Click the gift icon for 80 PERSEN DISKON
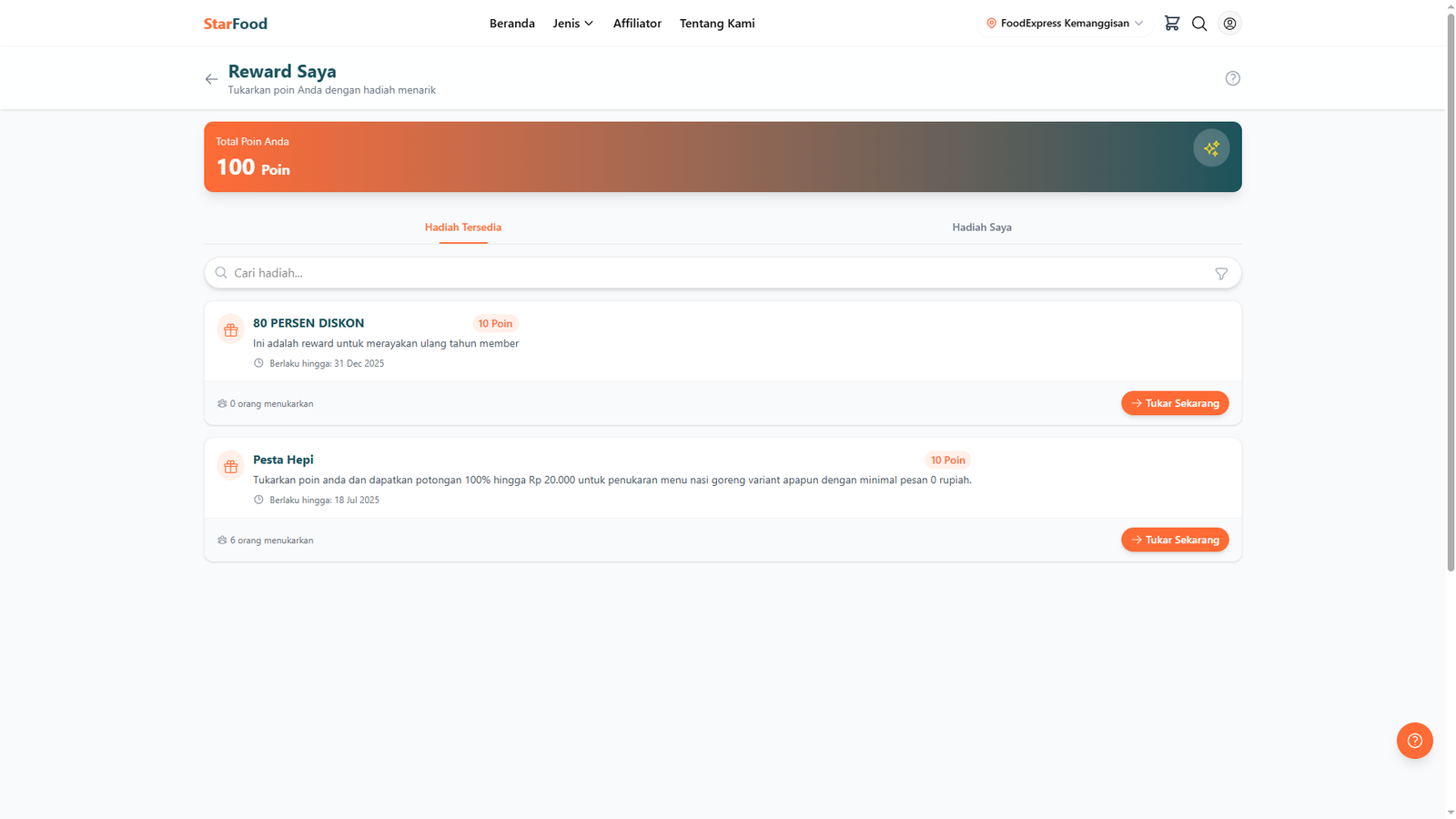The height and width of the screenshot is (819, 1456). point(231,330)
